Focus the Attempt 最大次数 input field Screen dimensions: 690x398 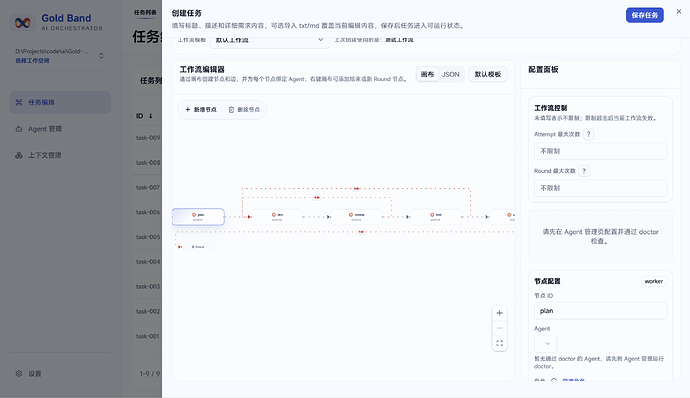(x=600, y=151)
